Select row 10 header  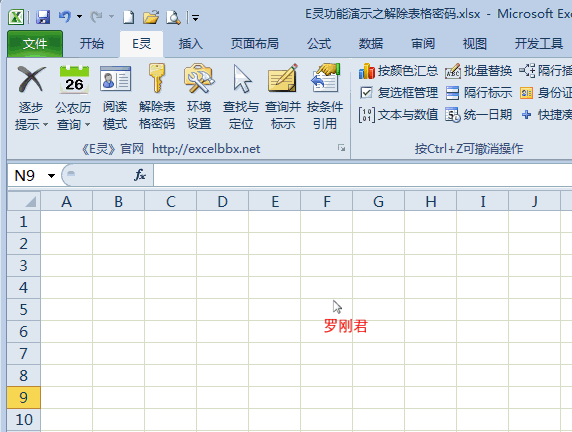click(x=24, y=420)
